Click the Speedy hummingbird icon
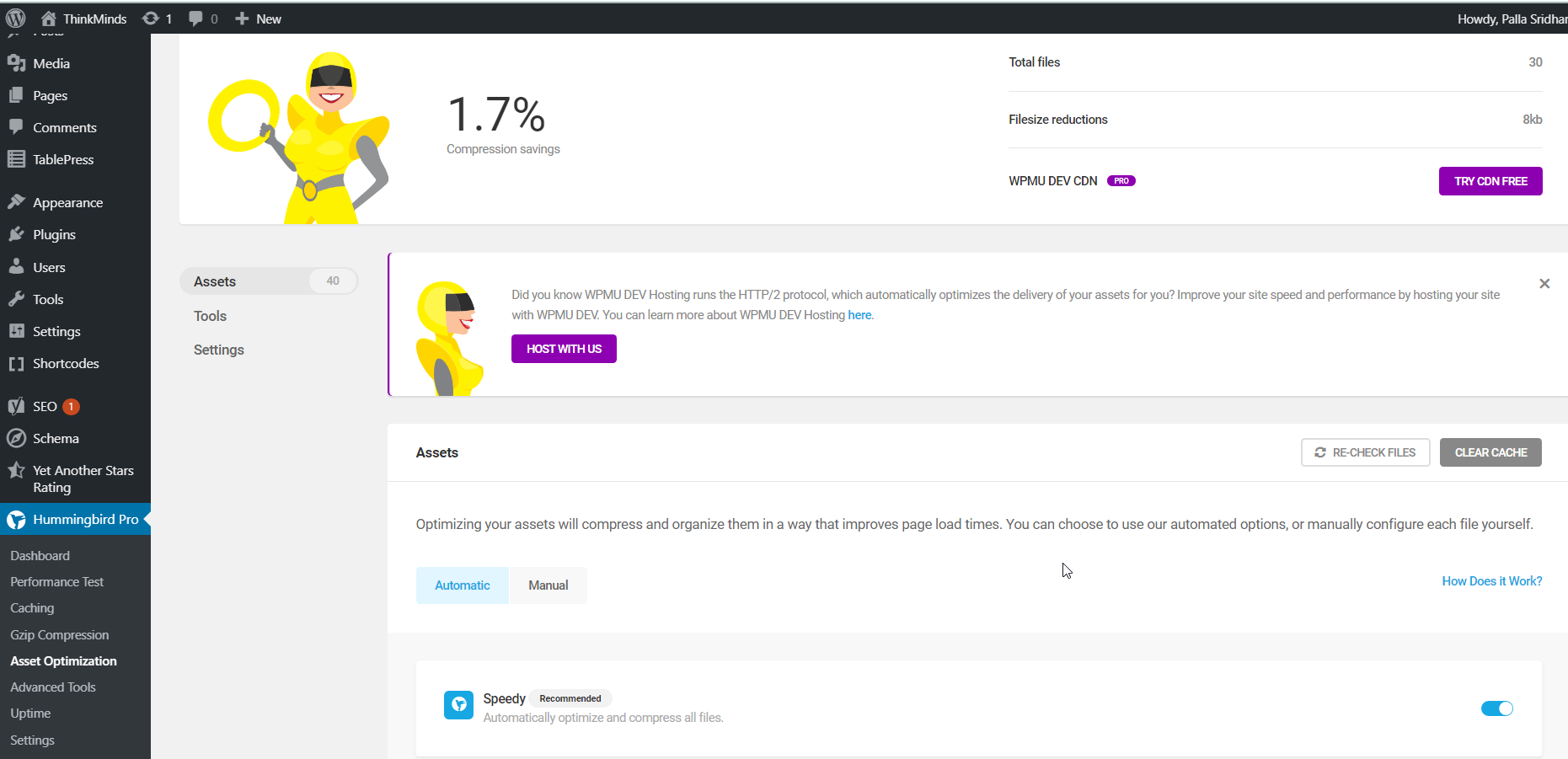The height and width of the screenshot is (759, 1568). point(458,704)
